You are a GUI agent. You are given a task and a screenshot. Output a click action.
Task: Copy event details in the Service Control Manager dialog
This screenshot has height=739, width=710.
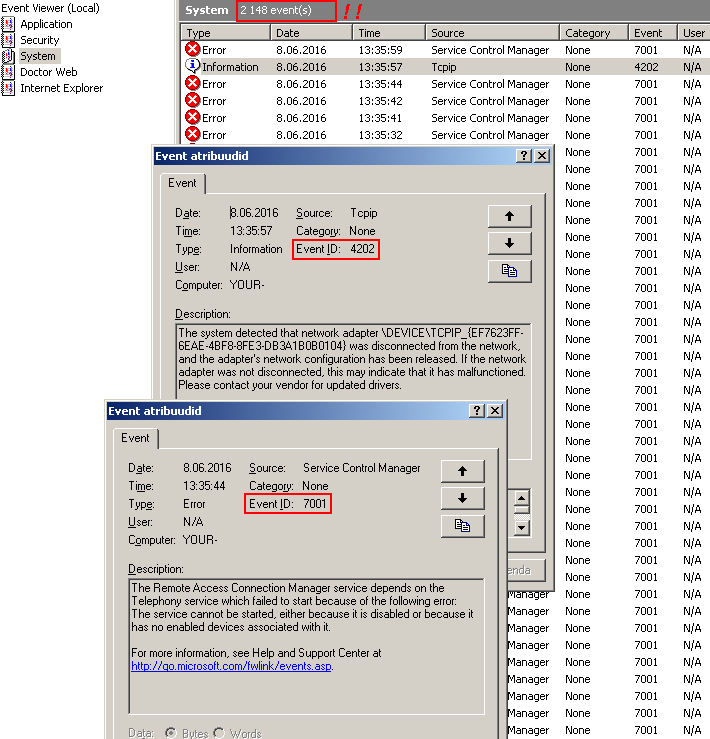pos(462,526)
